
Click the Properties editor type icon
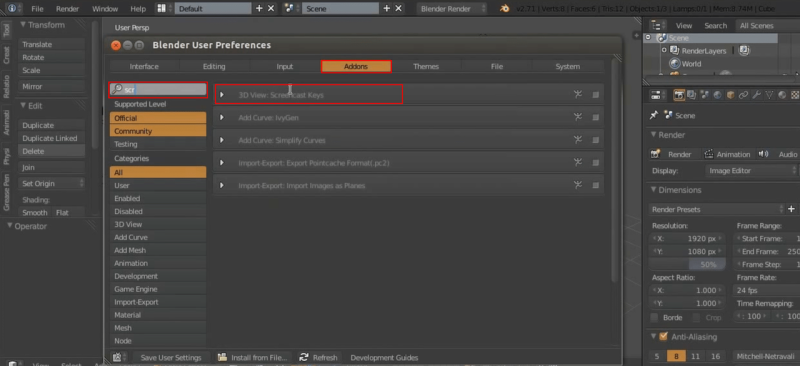tap(658, 95)
